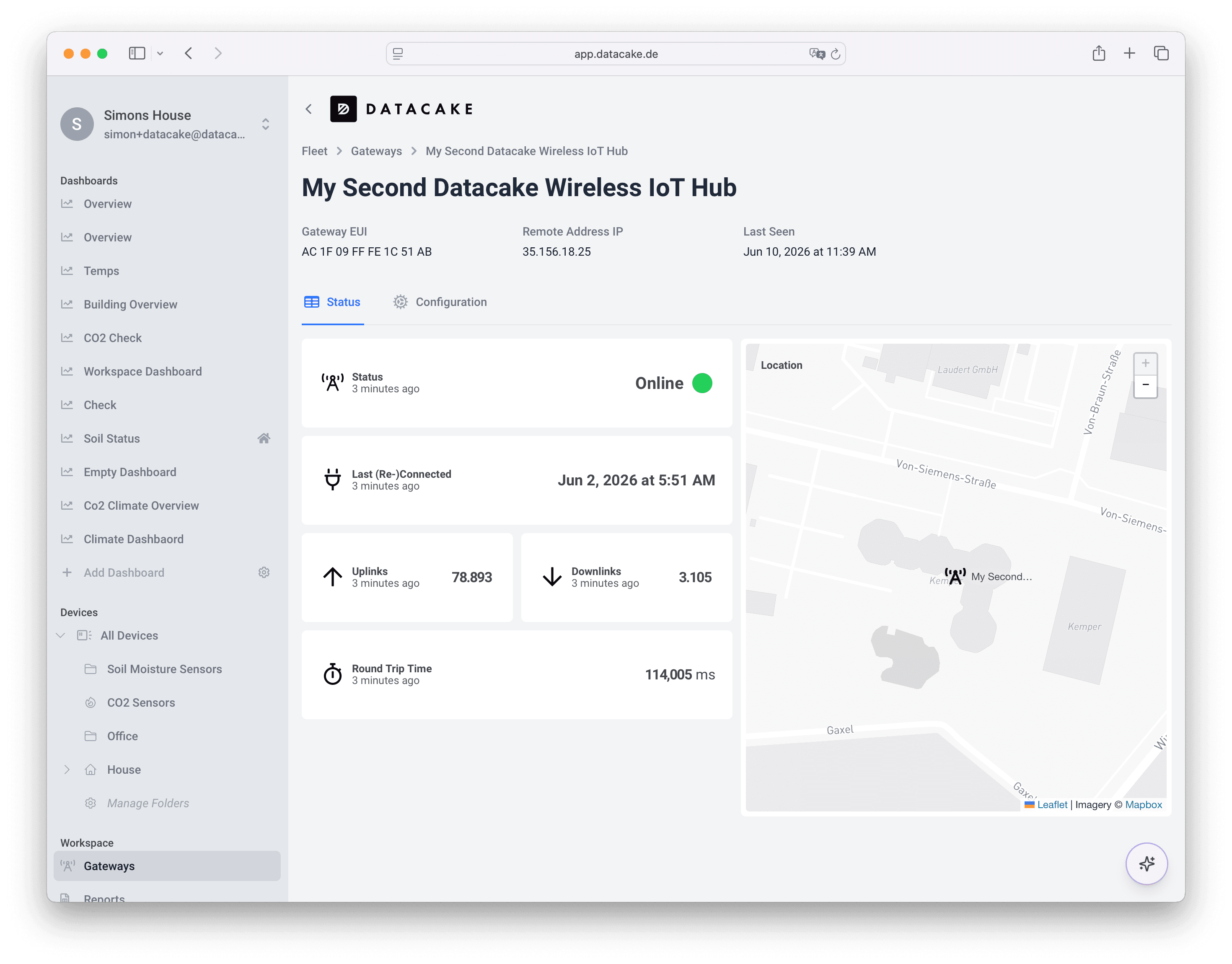The width and height of the screenshot is (1232, 964).
Task: Open the Mapbox attribution link
Action: (x=1144, y=805)
